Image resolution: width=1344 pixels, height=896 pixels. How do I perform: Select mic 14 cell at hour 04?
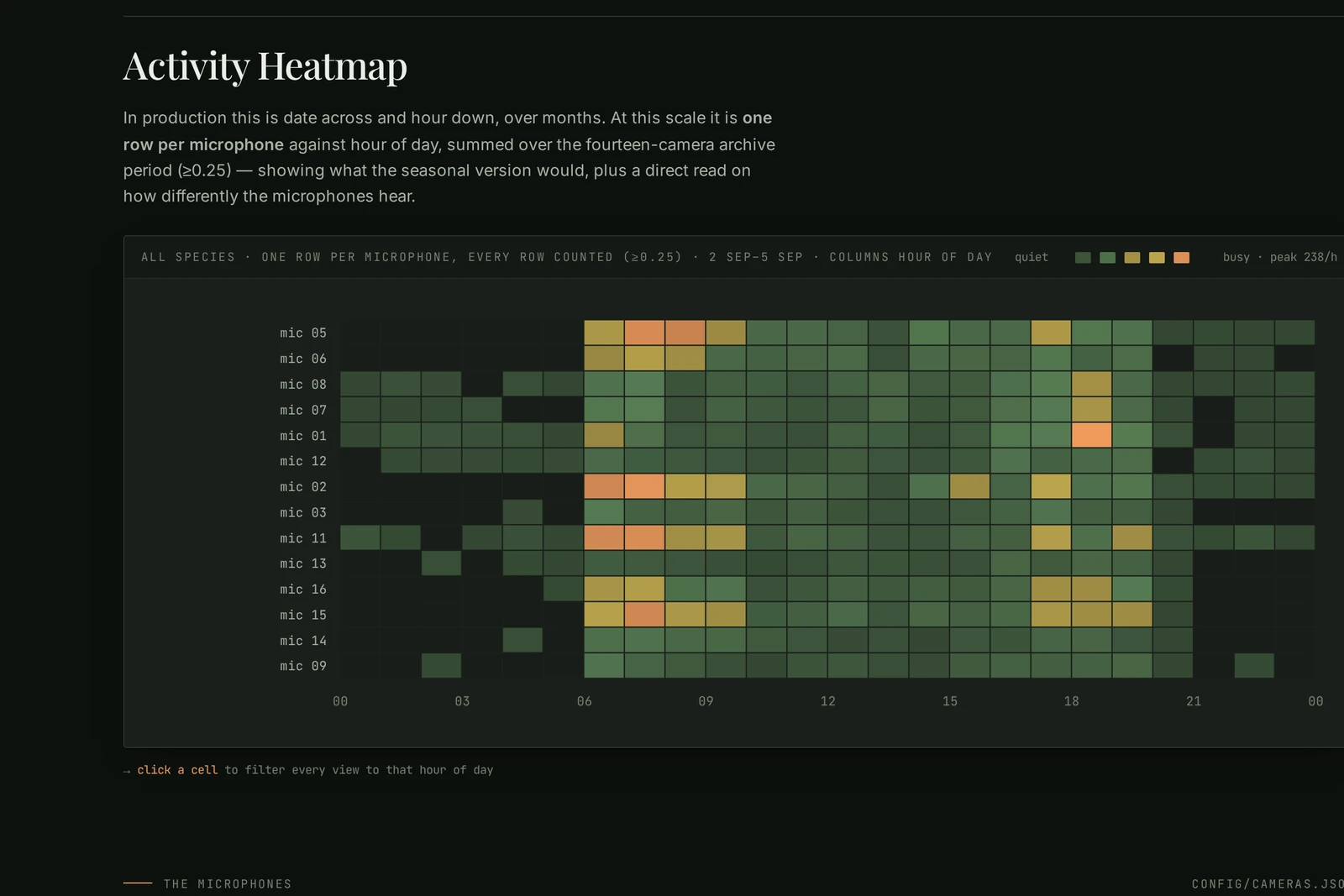point(522,640)
